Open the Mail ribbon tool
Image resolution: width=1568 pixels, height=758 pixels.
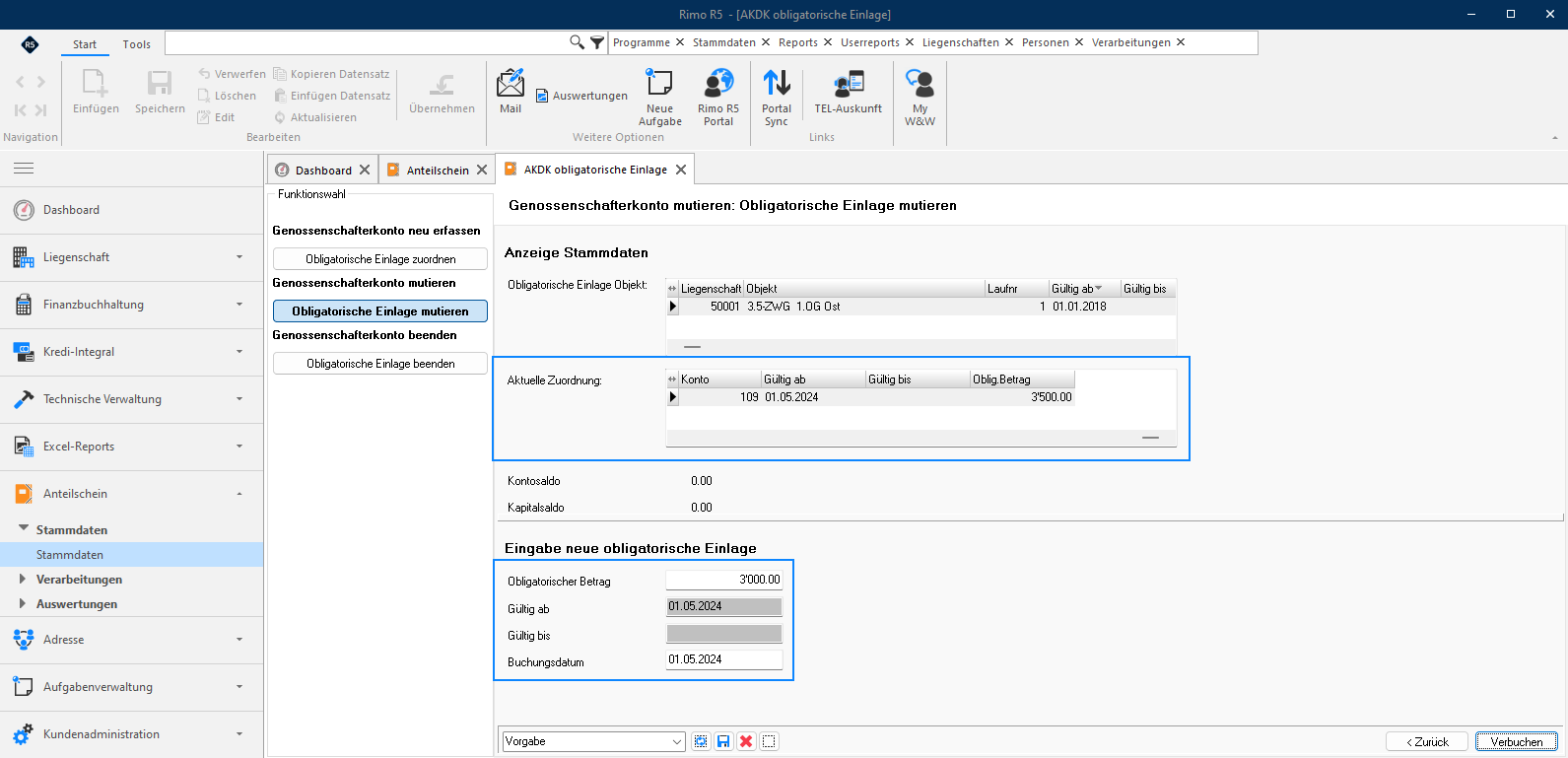click(x=511, y=92)
